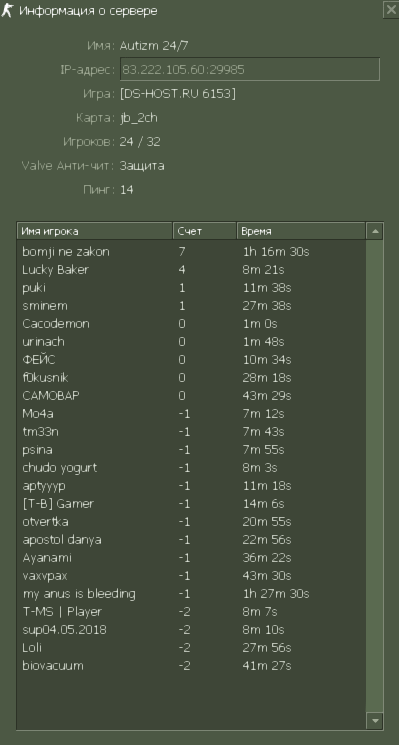This screenshot has width=399, height=745.
Task: Select player T-MS | Player
Action: point(191,611)
